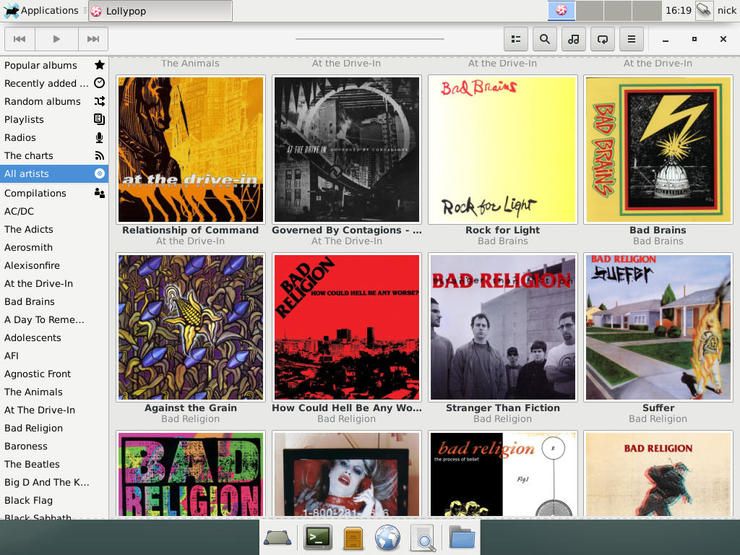This screenshot has height=555, width=740.
Task: Choose The Beatles in the sidebar
Action: [54, 464]
